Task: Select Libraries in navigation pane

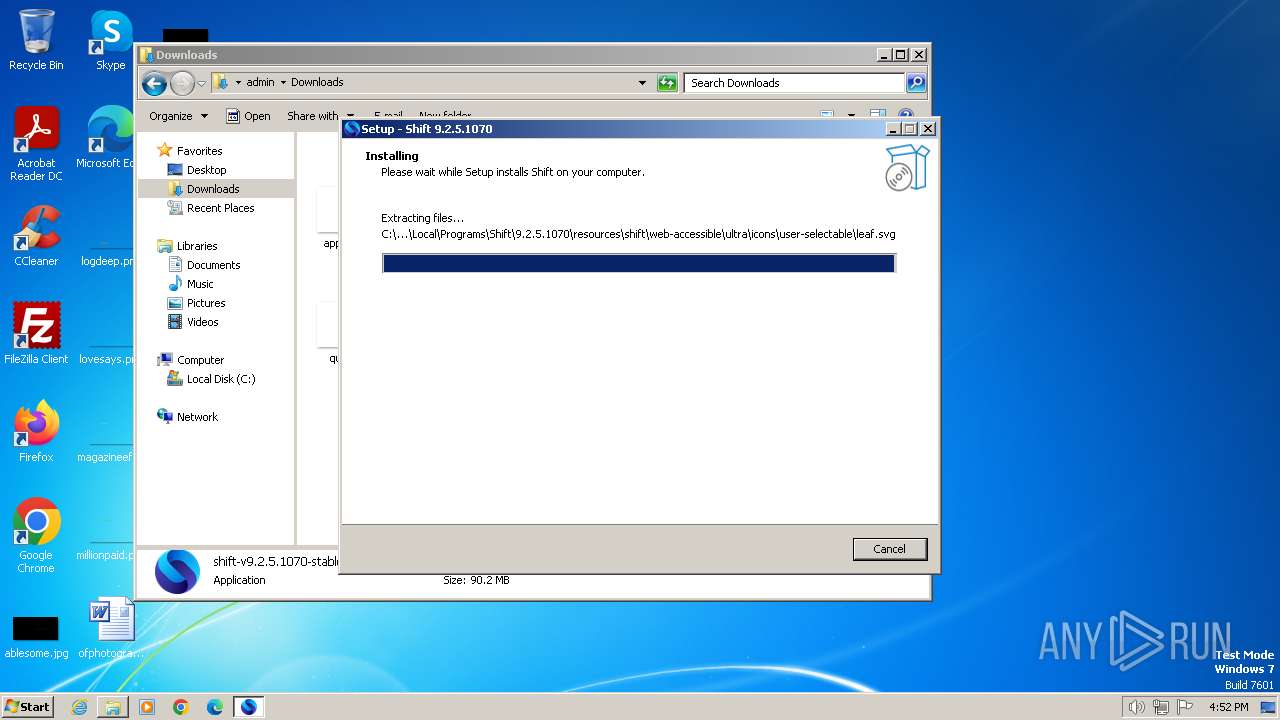Action: tap(197, 246)
